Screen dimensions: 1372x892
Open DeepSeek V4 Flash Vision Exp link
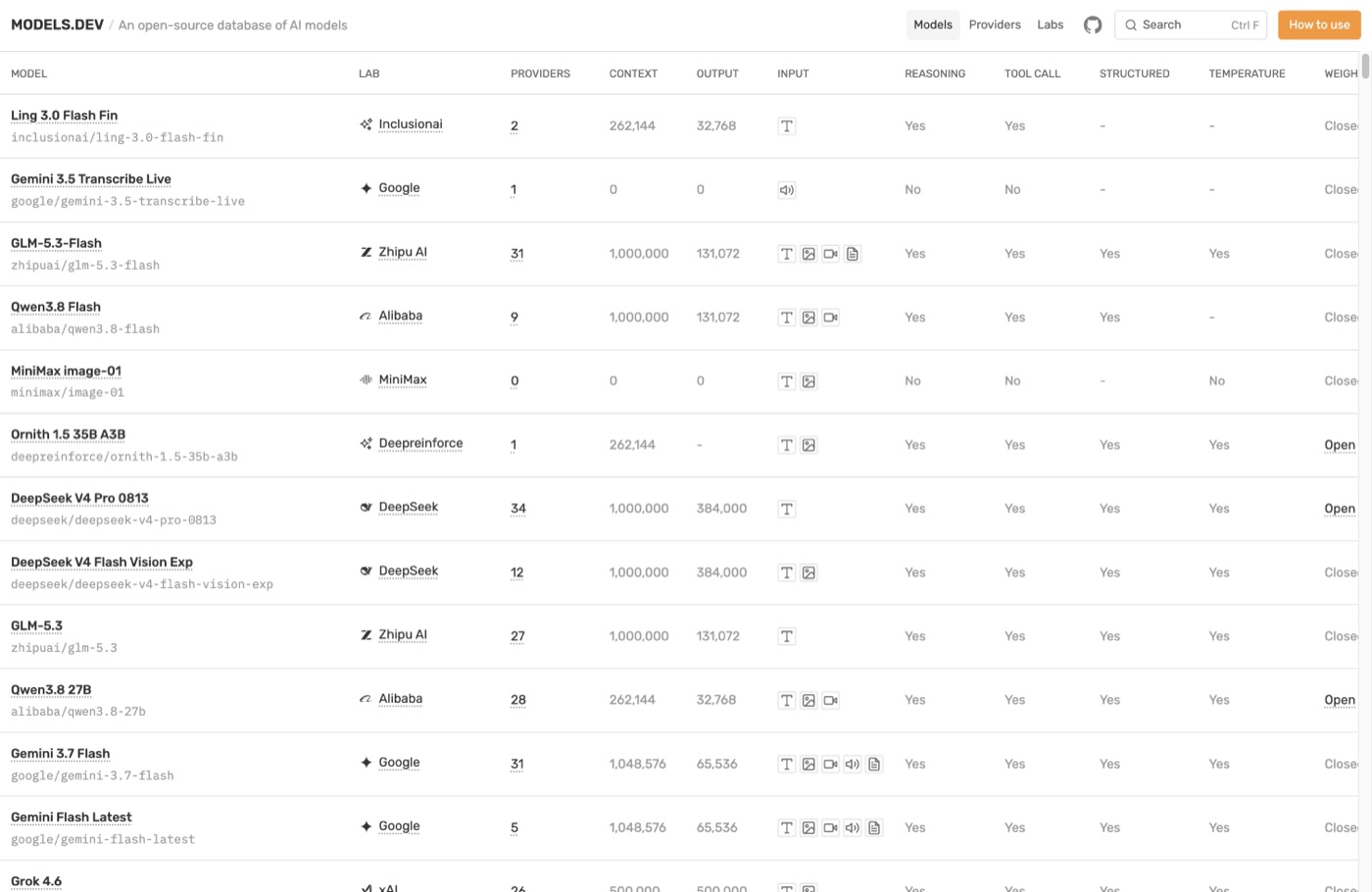coord(102,563)
